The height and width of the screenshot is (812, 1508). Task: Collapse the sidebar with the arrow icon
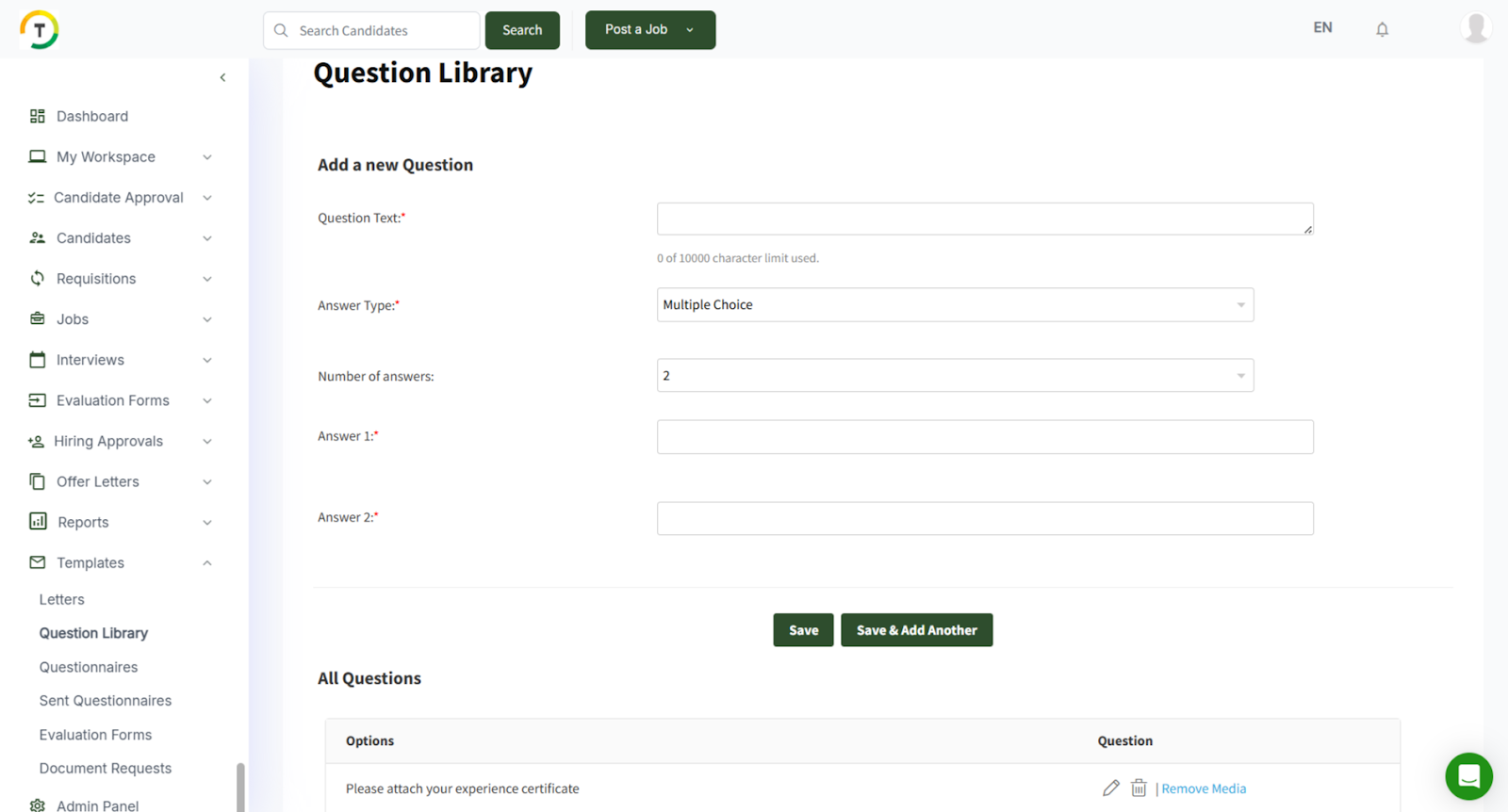click(222, 77)
